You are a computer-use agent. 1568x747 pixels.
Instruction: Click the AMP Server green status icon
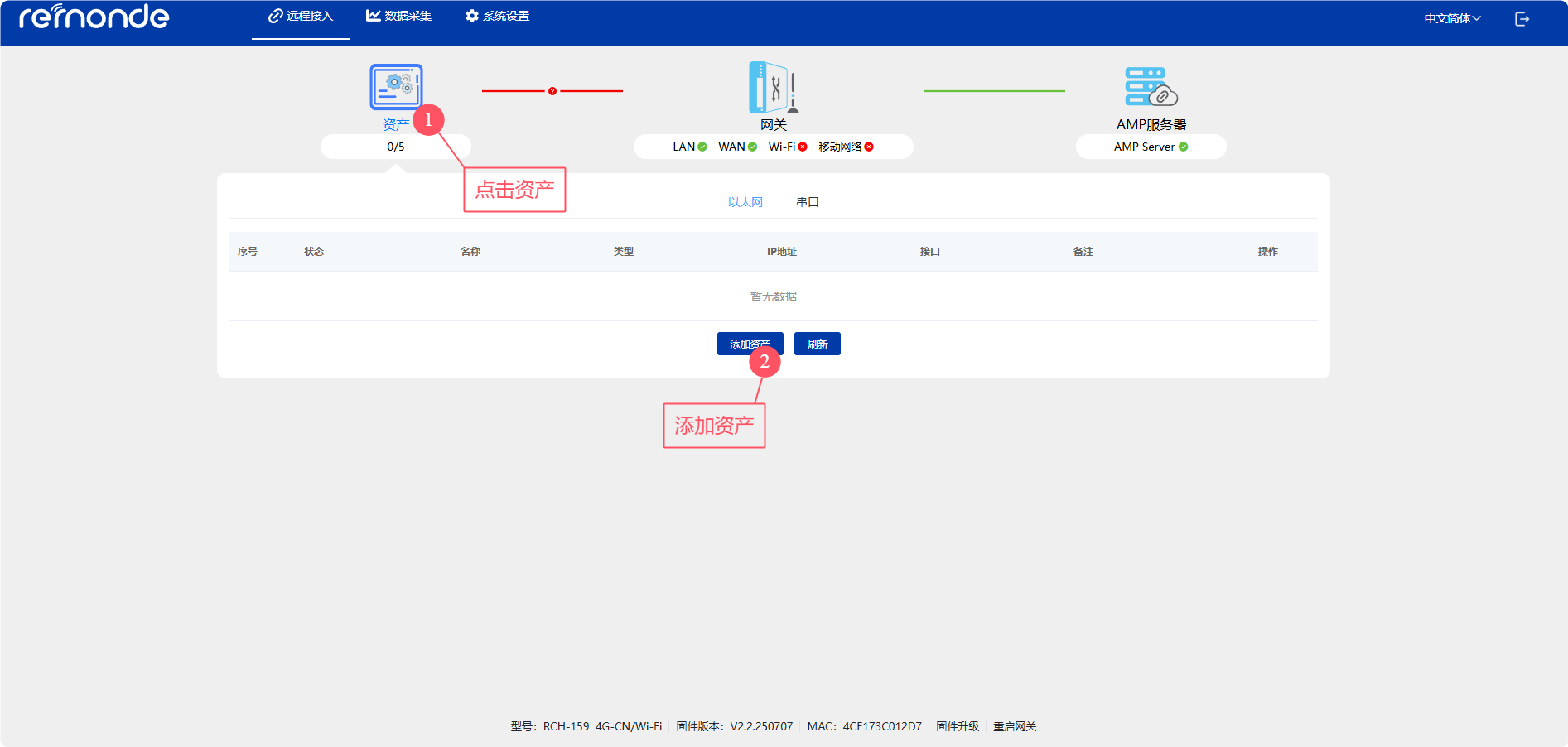click(1183, 147)
